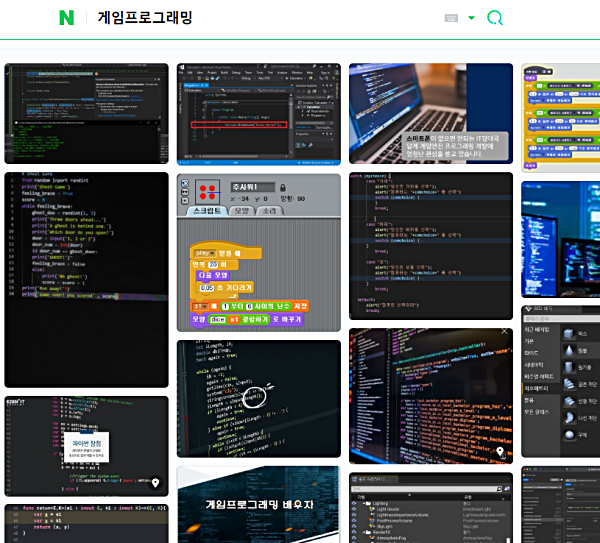
Task: Open the code thumbnail with white circled annotation
Action: [x=259, y=399]
